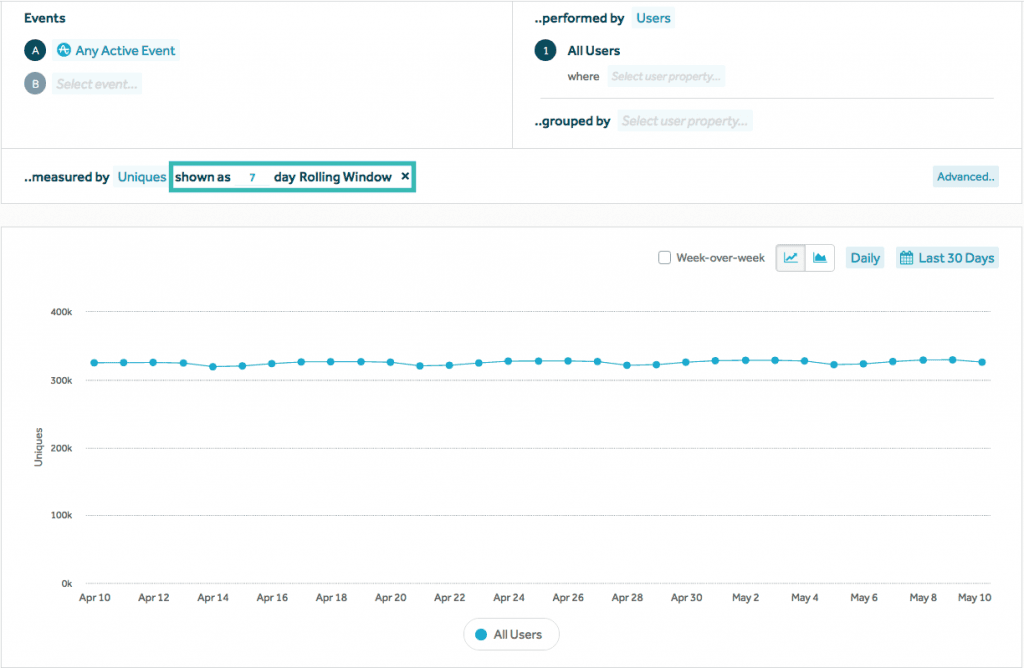Open the Daily interval dropdown
The height and width of the screenshot is (668, 1024).
tap(864, 258)
